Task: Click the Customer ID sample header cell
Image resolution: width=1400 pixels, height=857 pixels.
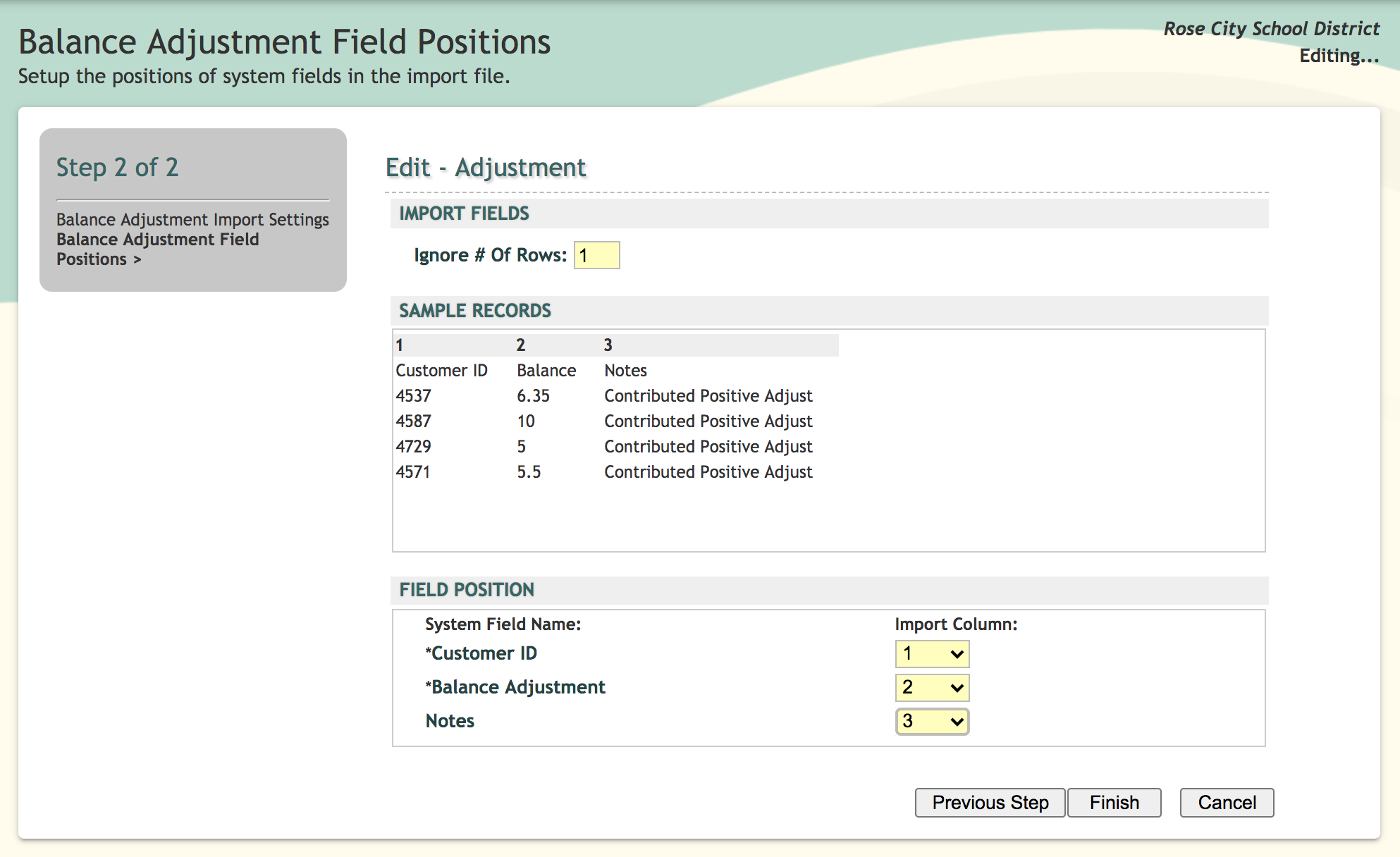Action: [x=441, y=371]
